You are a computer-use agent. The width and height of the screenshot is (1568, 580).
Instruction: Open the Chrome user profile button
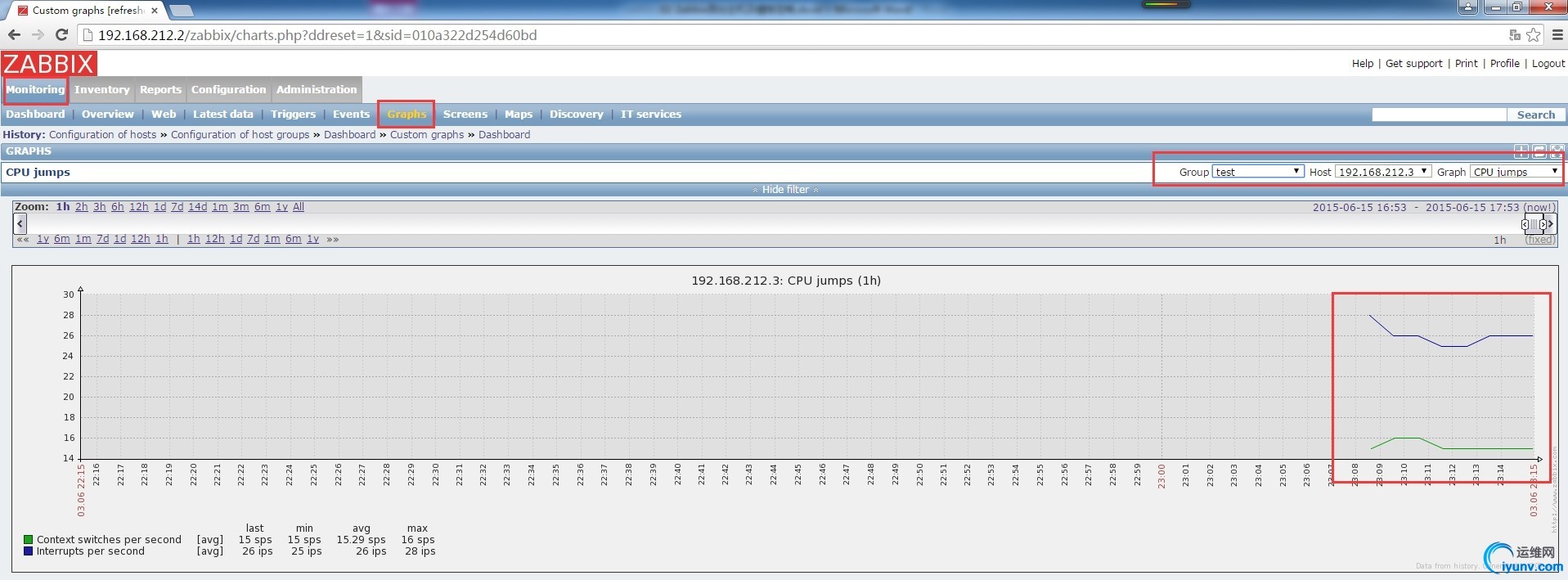[1467, 7]
